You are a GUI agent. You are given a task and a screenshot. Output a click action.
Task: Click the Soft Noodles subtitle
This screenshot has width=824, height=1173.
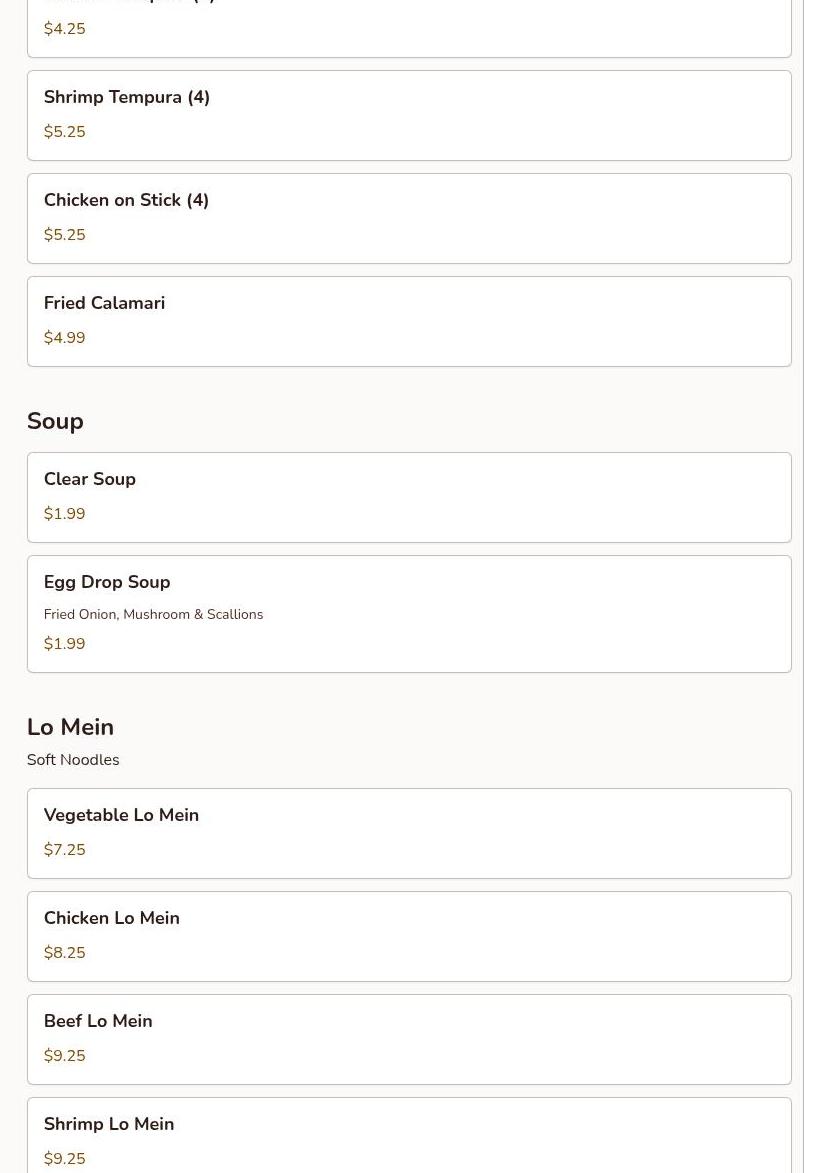click(73, 760)
